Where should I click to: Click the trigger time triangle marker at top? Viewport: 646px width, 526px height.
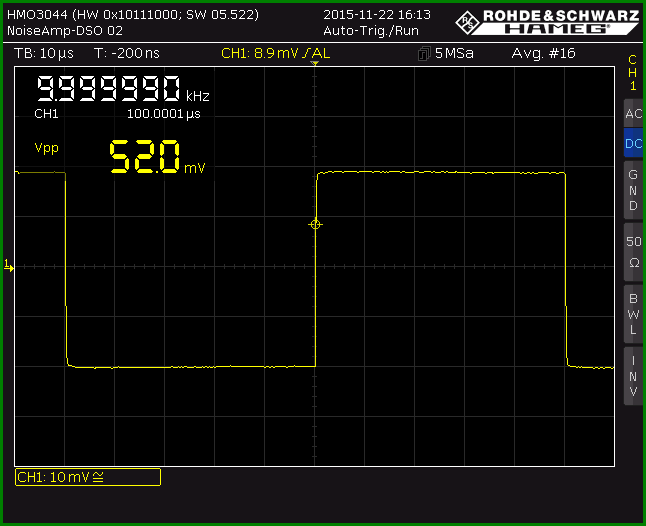click(315, 63)
